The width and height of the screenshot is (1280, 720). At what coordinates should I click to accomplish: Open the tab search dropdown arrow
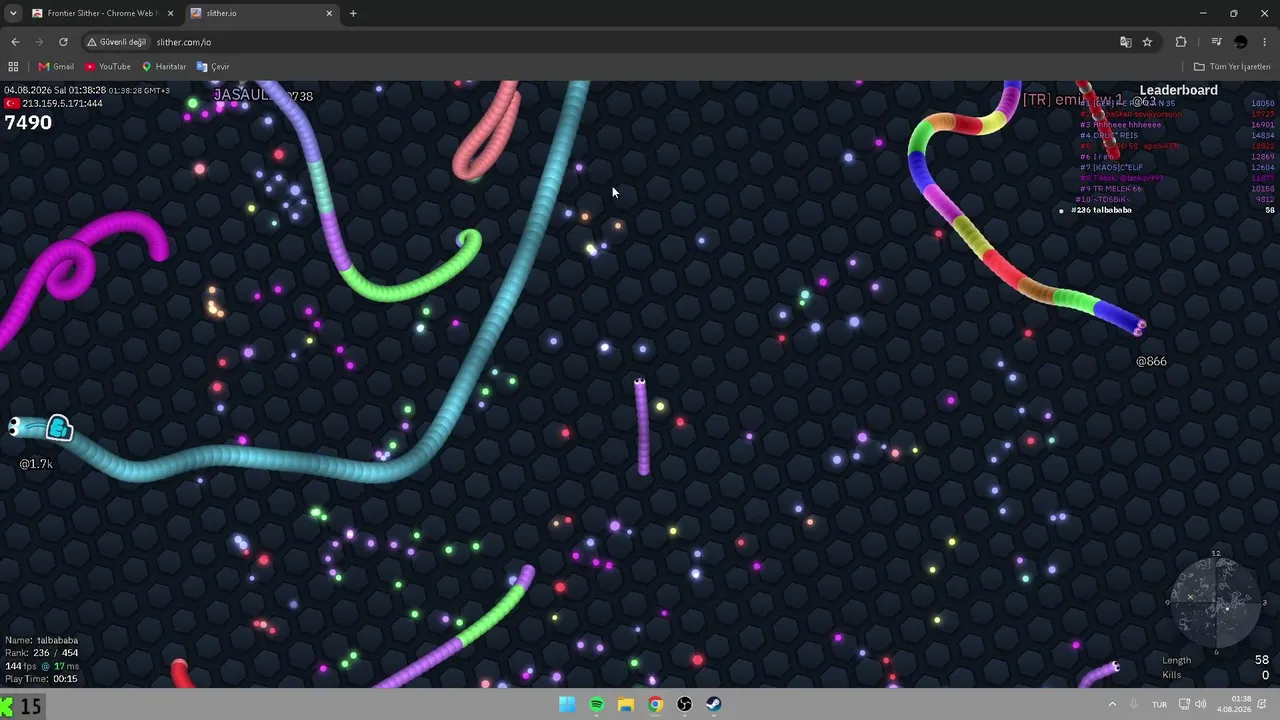pos(13,13)
